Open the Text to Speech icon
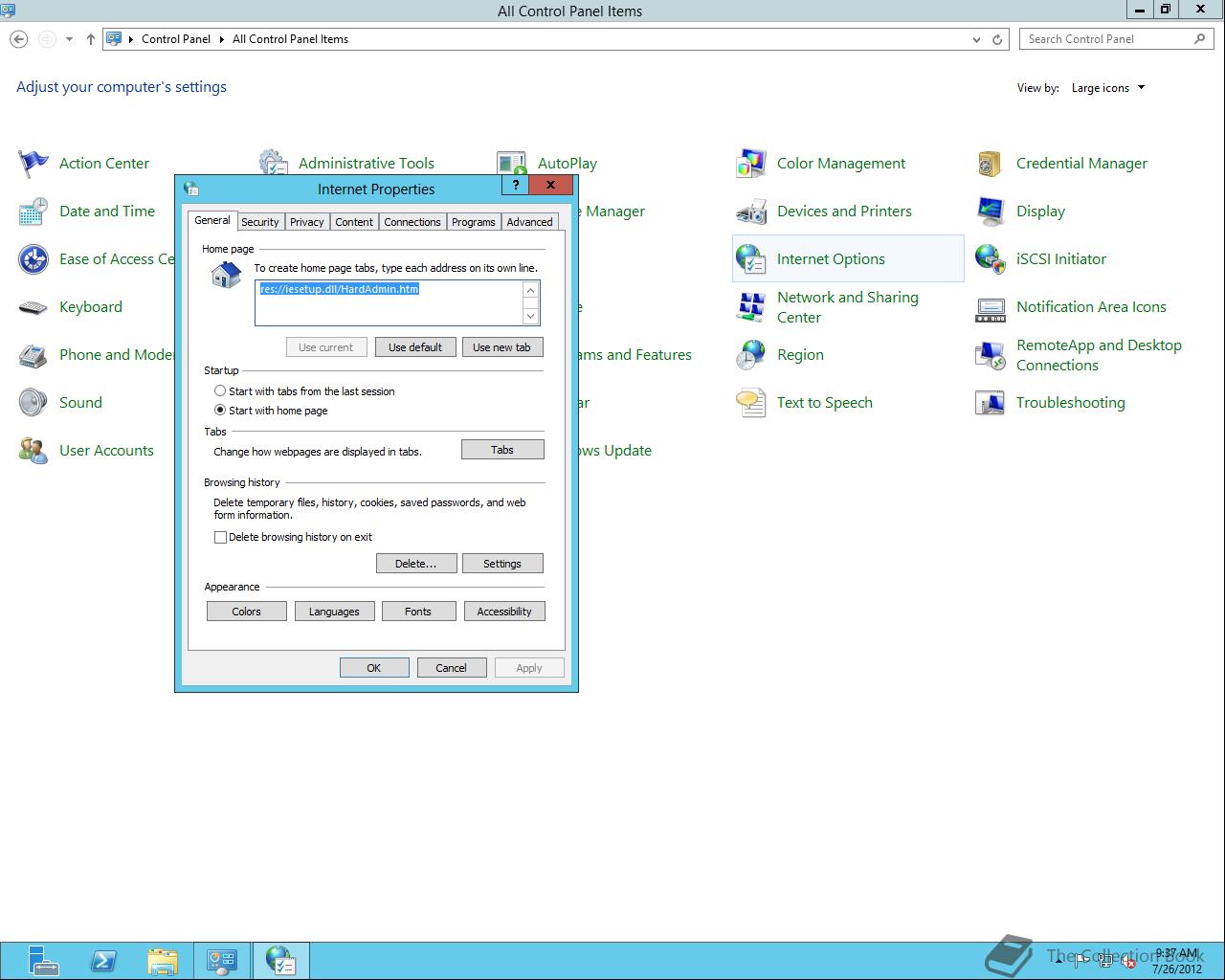 [751, 403]
